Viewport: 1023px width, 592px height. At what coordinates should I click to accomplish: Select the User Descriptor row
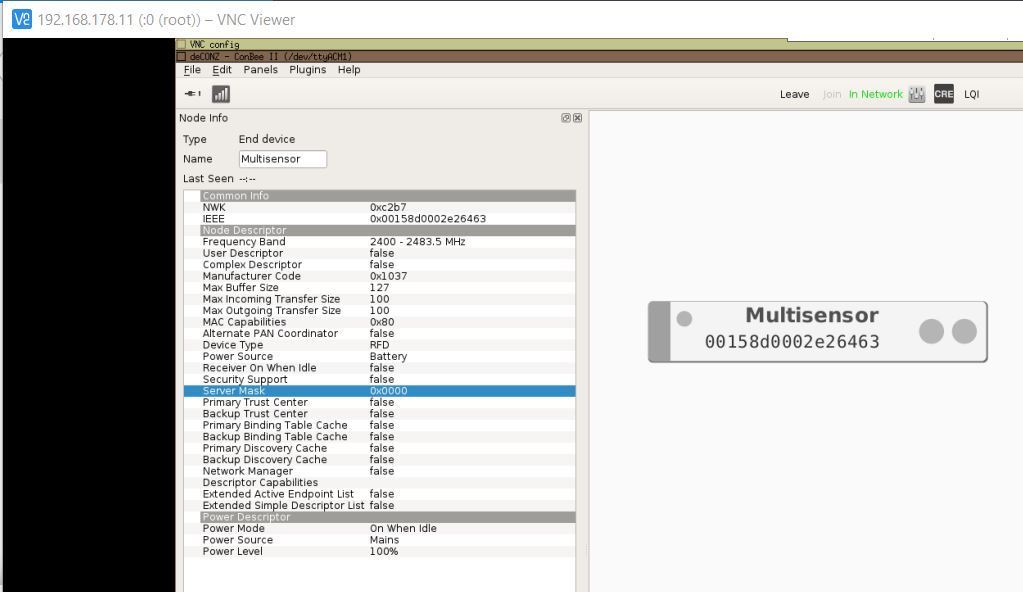(380, 253)
